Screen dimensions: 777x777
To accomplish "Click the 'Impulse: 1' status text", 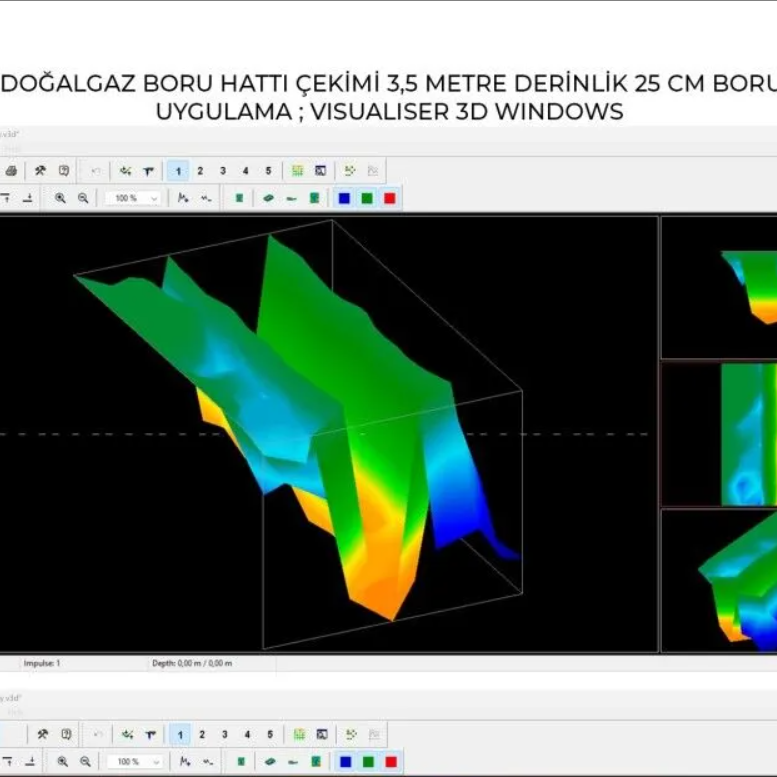I will (x=42, y=663).
